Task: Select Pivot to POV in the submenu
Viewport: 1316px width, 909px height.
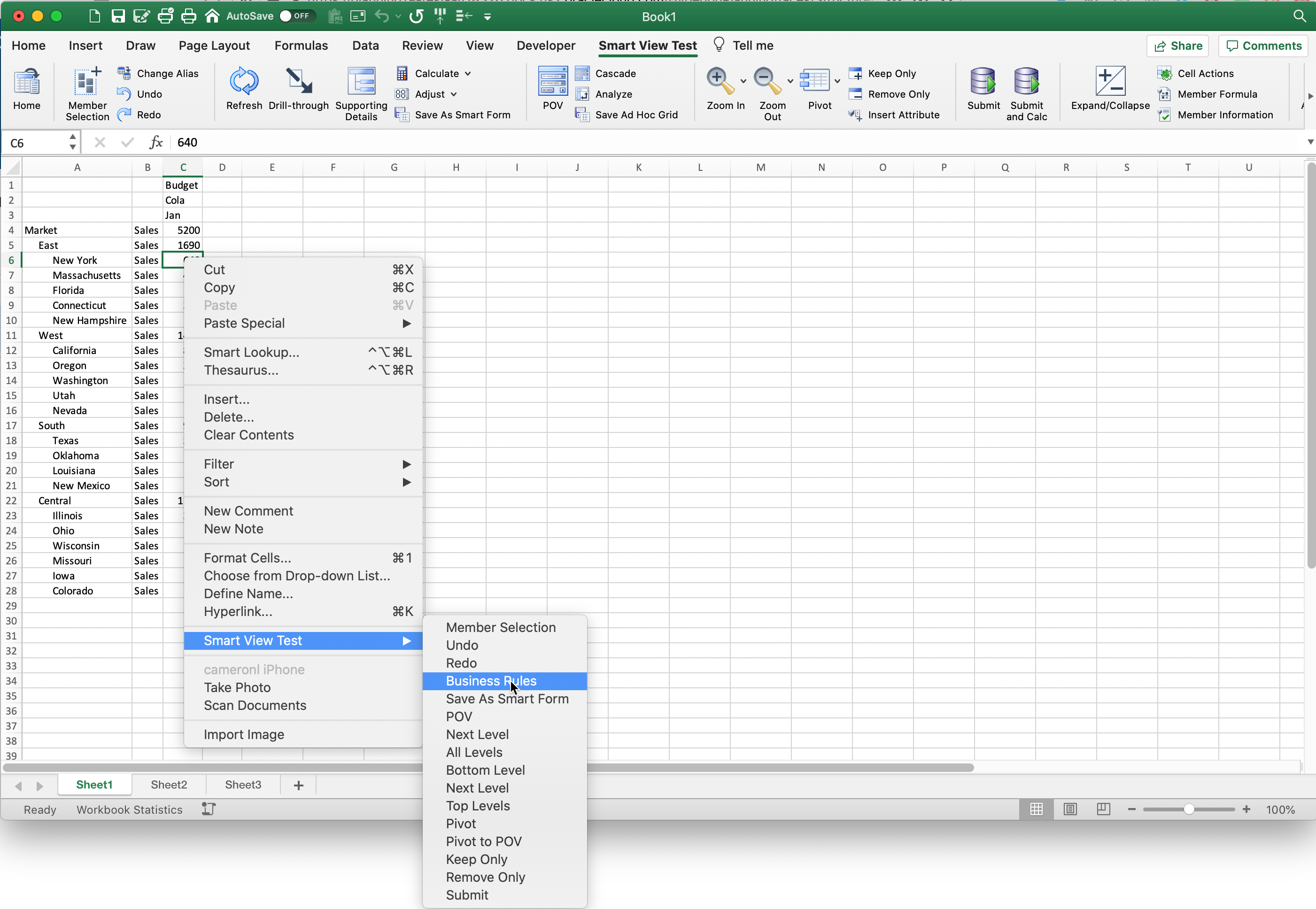Action: [505, 841]
